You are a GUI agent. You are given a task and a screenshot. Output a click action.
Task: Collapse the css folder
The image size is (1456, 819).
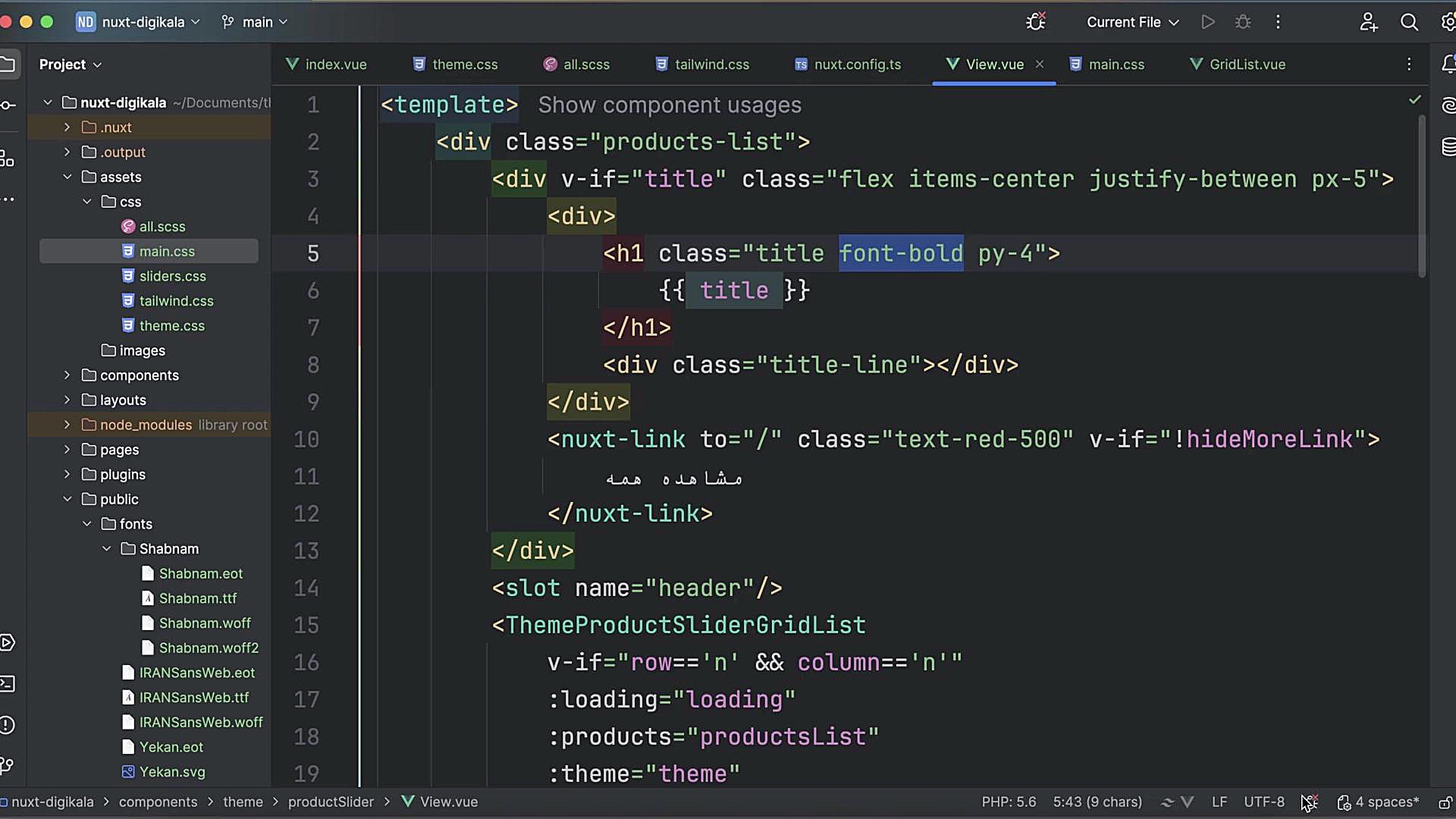point(86,202)
